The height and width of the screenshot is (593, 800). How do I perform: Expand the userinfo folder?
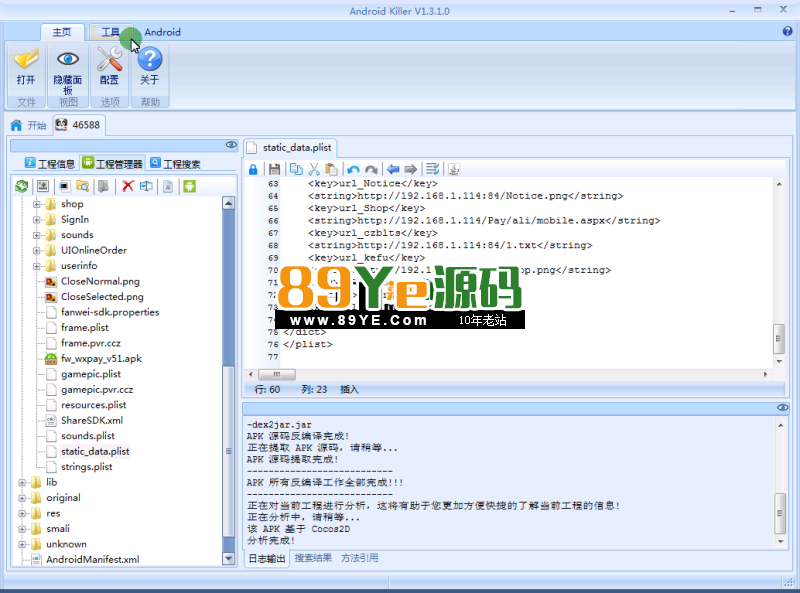[x=37, y=266]
